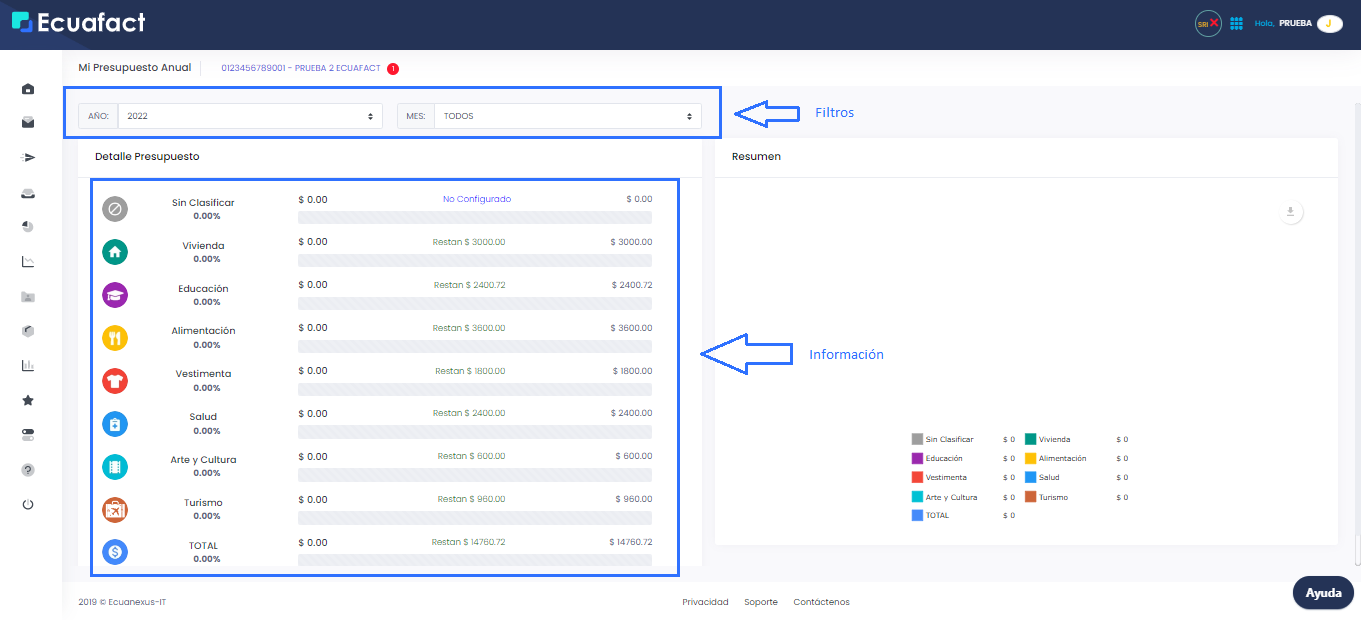Open the MES dropdown showing TODOS
This screenshot has height=624, width=1367.
[567, 115]
